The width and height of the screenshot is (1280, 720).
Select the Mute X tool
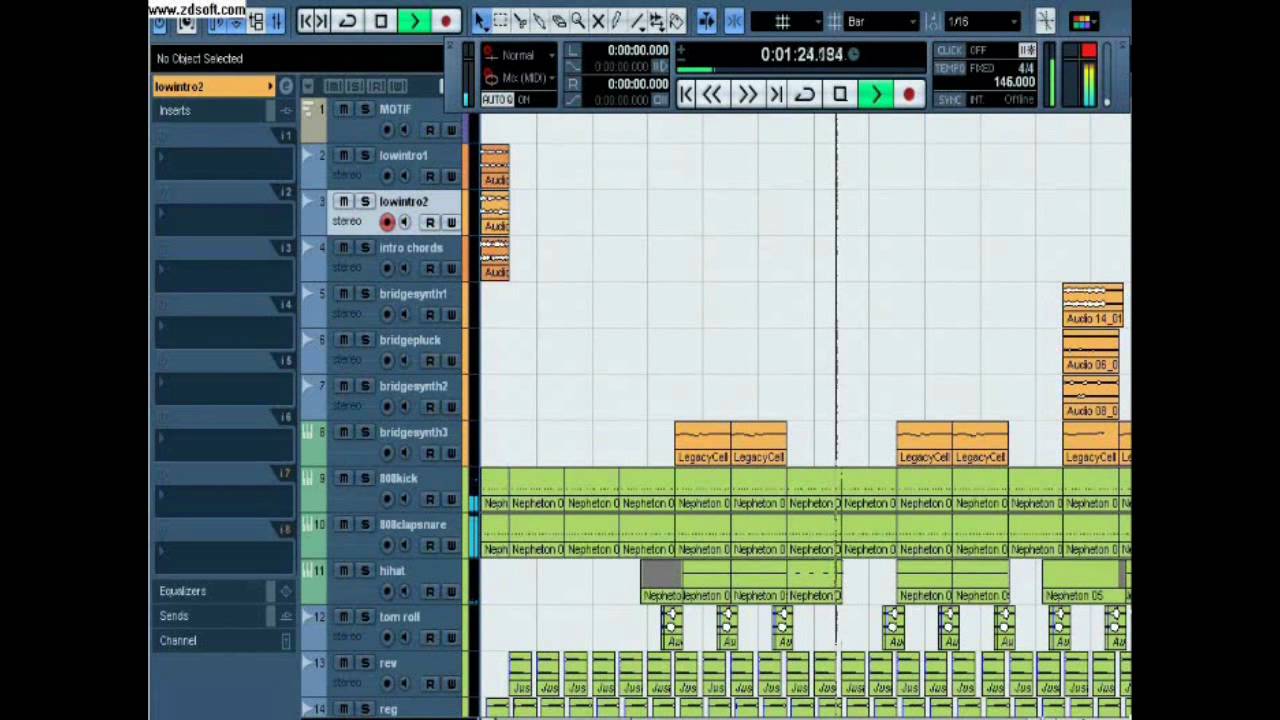click(598, 21)
